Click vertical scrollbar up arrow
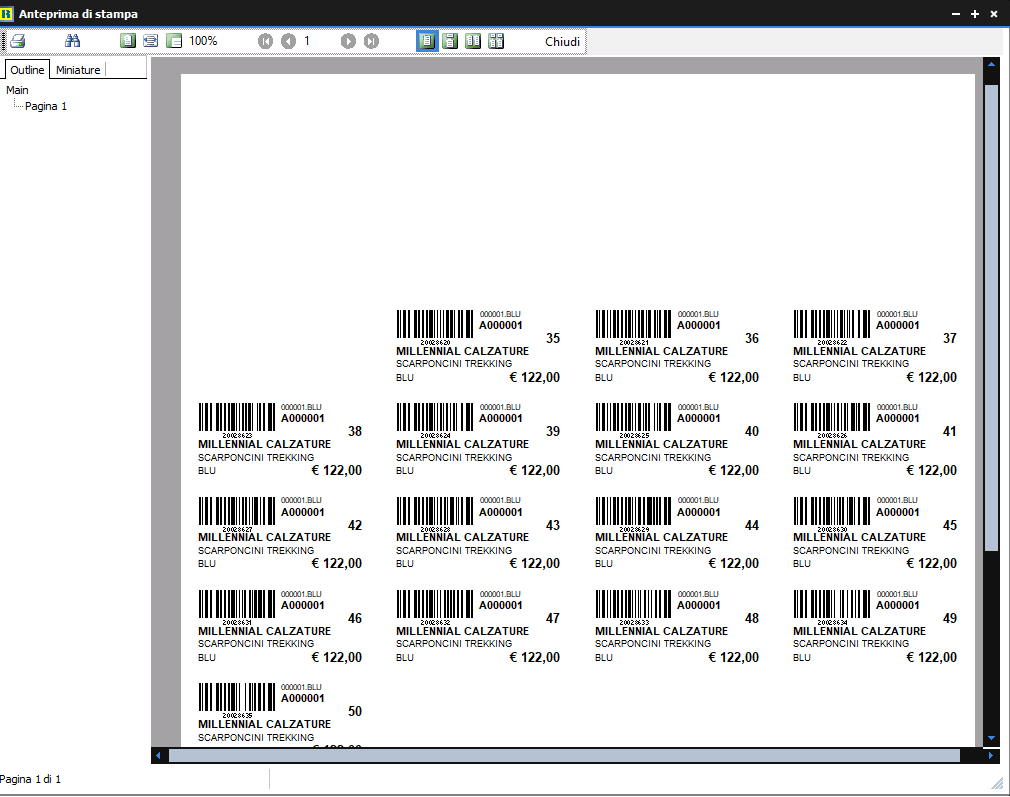Viewport: 1010px width, 797px height. 991,64
